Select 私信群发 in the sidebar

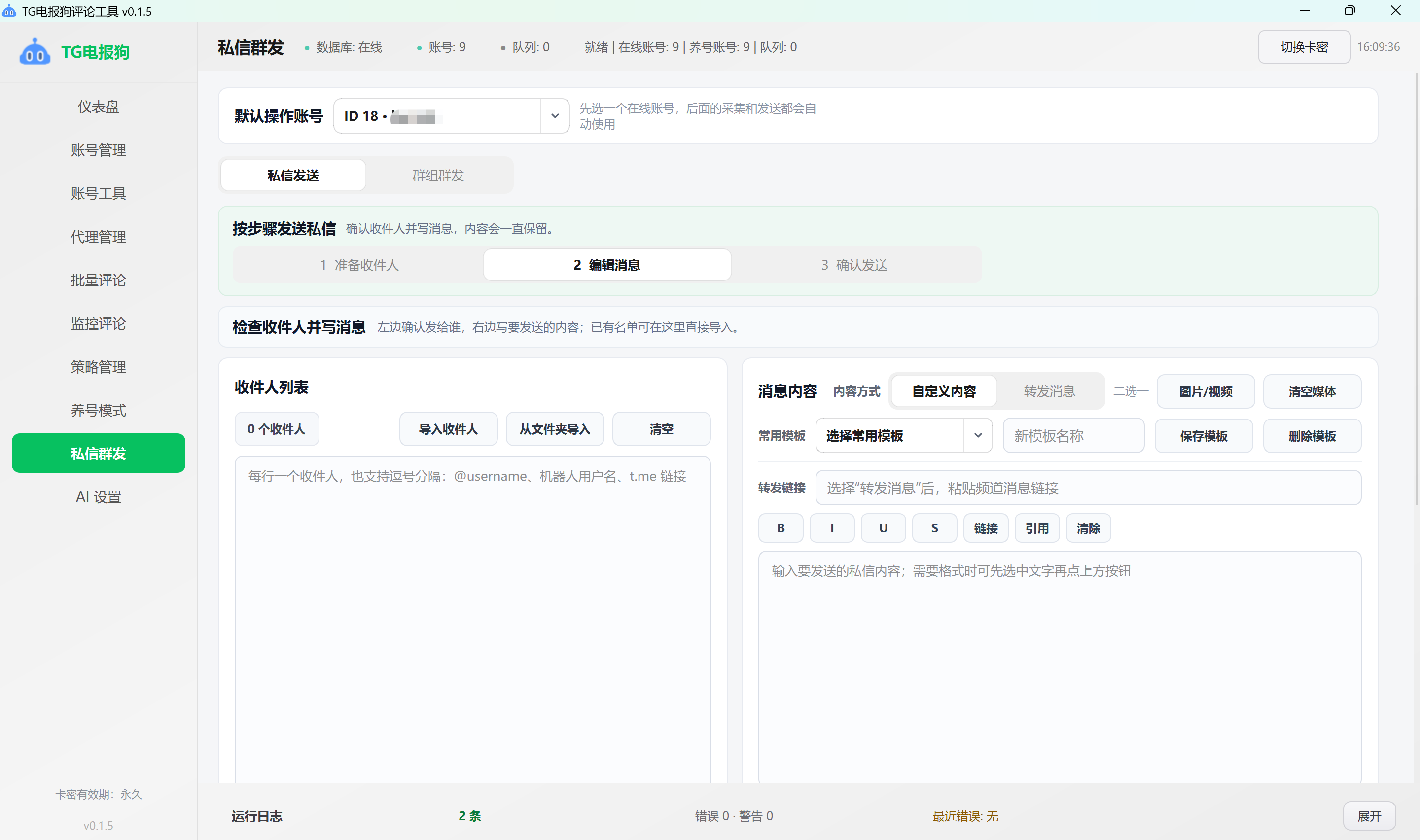(99, 454)
